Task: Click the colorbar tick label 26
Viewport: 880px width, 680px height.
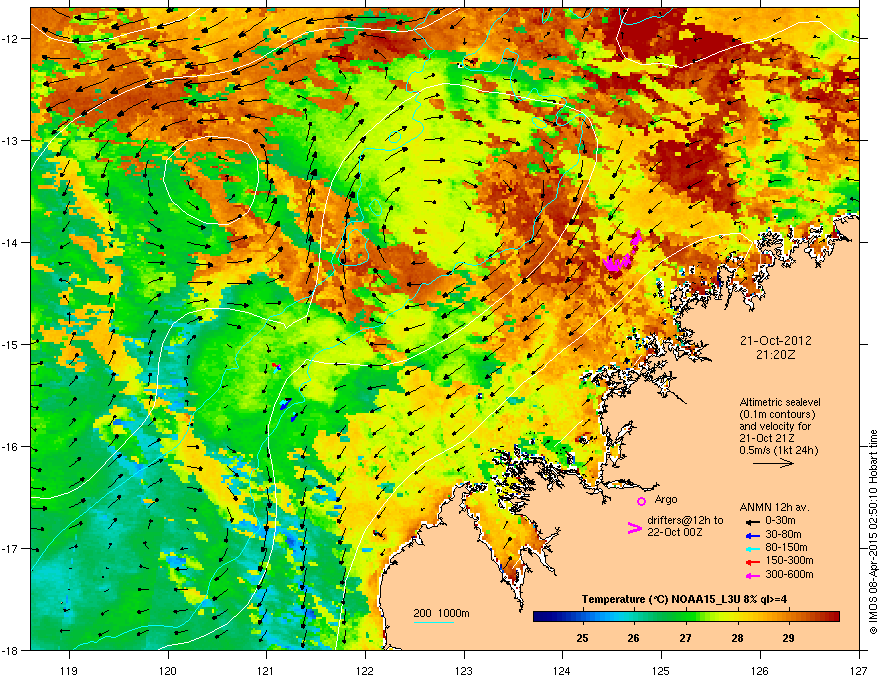Action: [634, 638]
